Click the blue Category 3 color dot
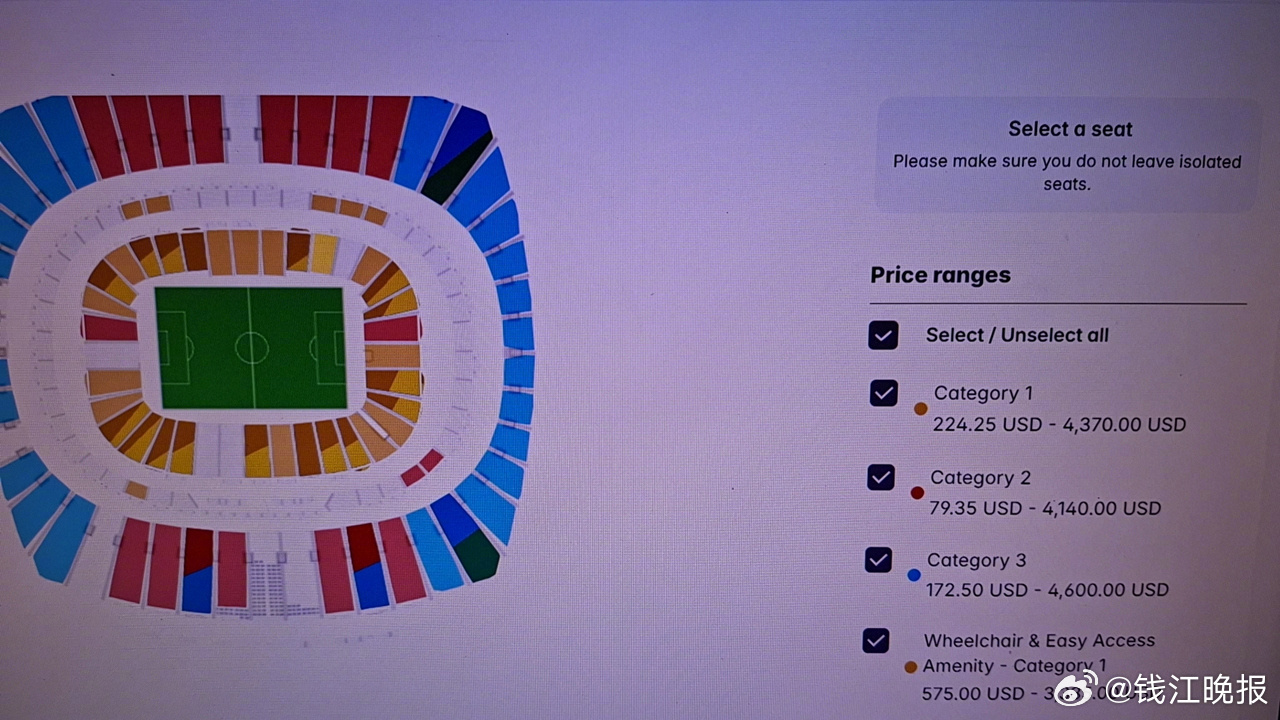Screen dimensions: 1280x720 coord(913,575)
